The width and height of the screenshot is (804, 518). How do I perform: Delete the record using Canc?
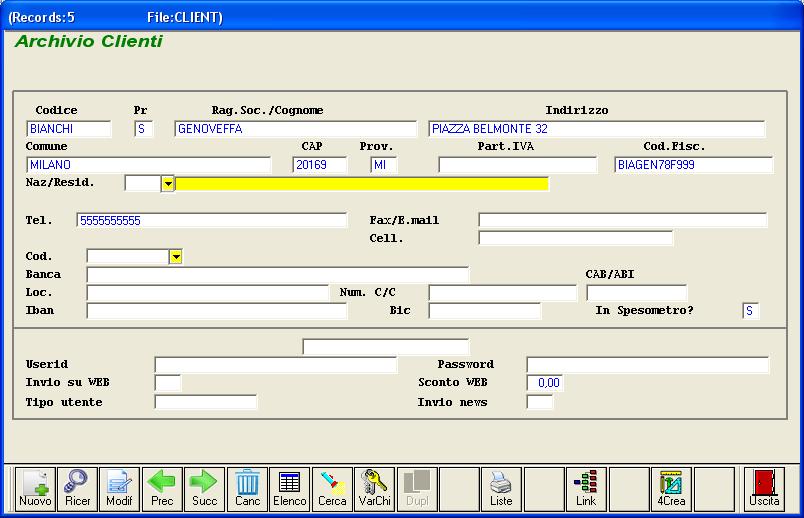click(x=247, y=489)
